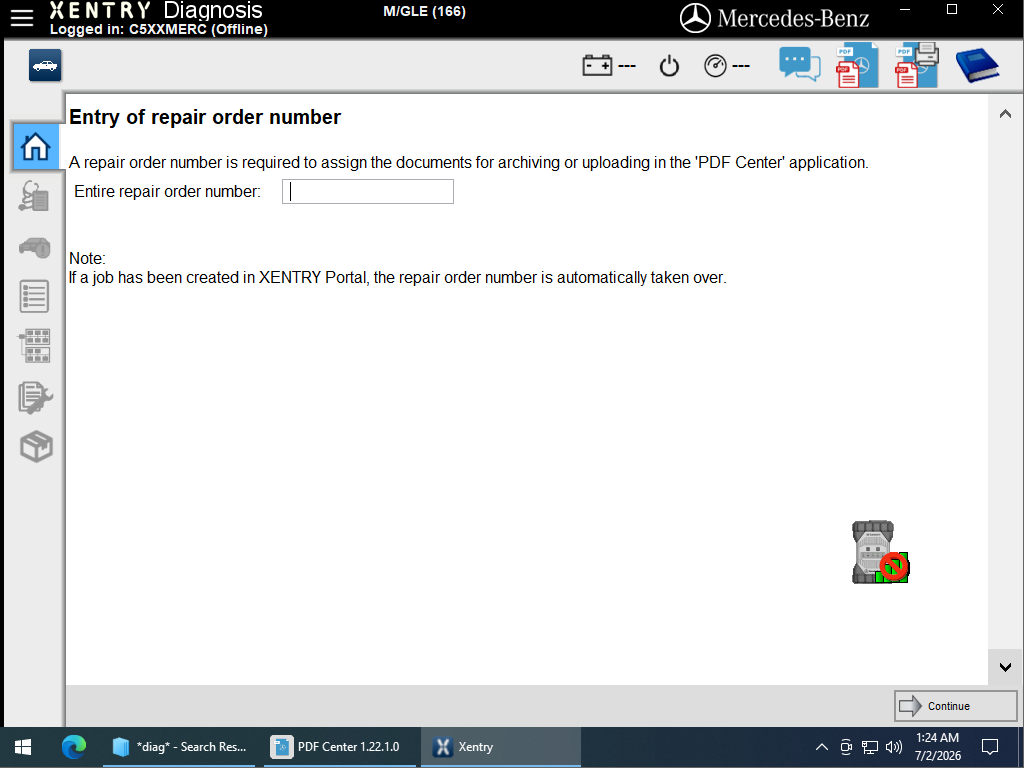Open the package box sidebar icon
1024x768 pixels.
[36, 447]
